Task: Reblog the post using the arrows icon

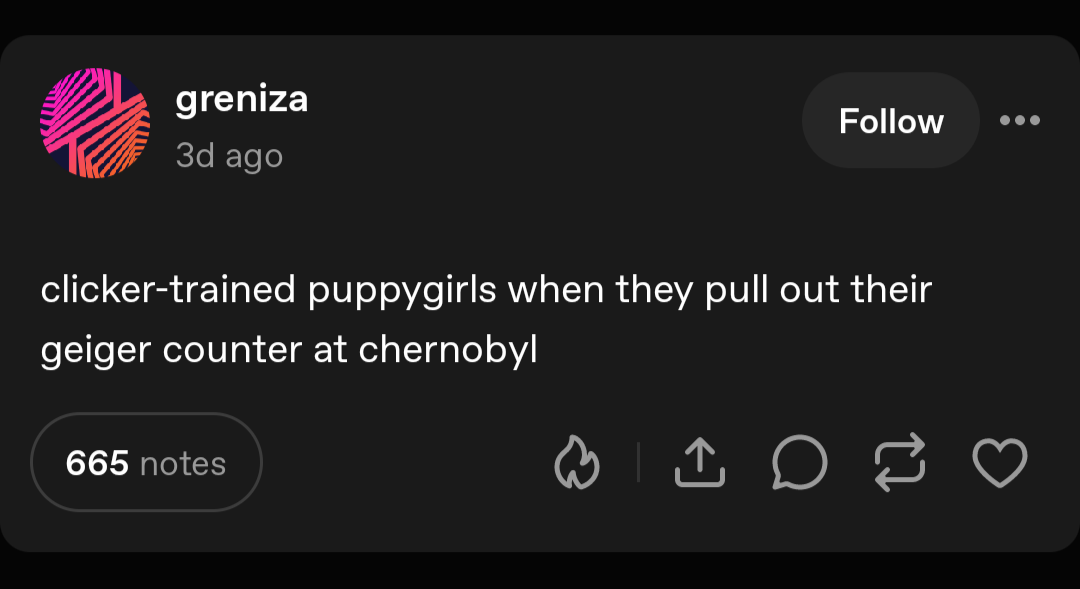Action: pos(900,463)
